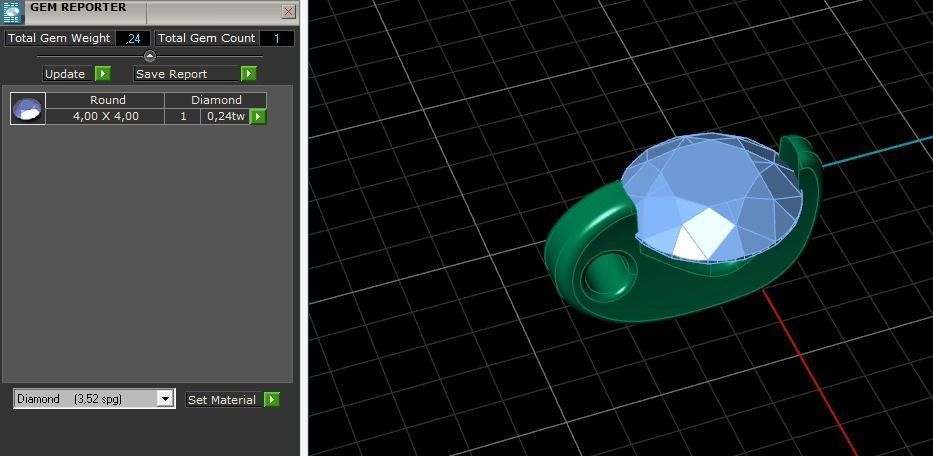The image size is (933, 456).
Task: Close the Gem Reporter panel
Action: coord(289,11)
